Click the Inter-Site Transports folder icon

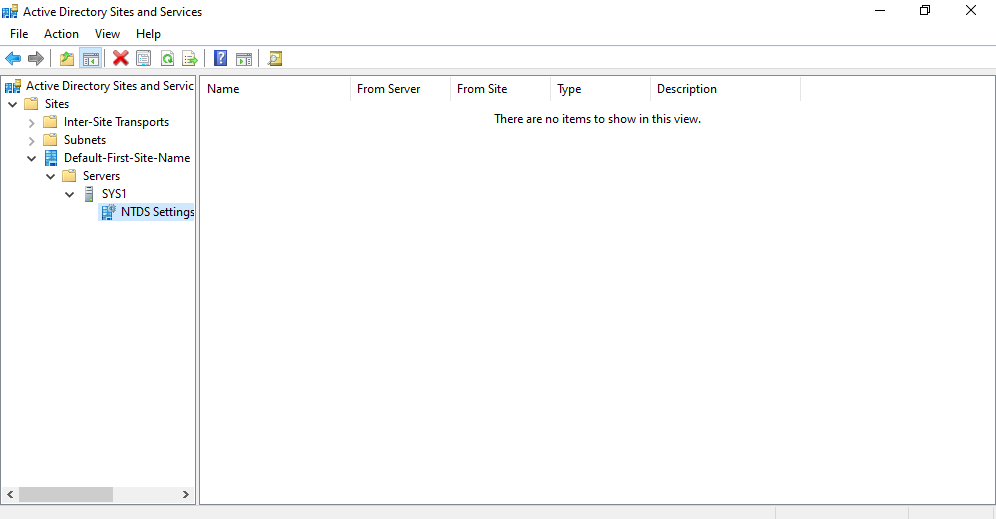[50, 121]
